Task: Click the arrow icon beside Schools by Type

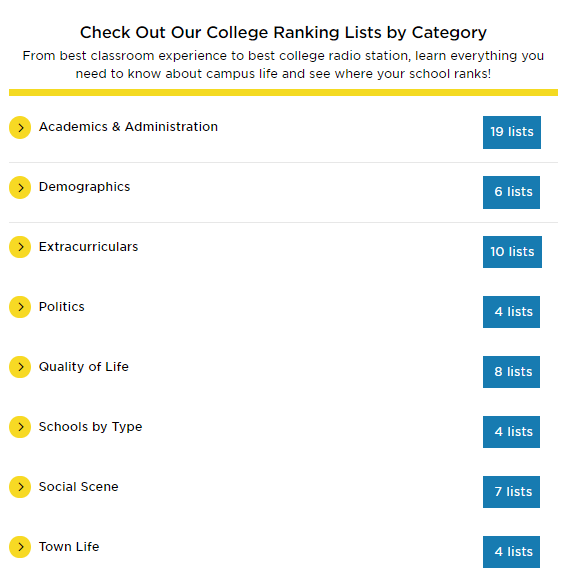Action: click(x=20, y=427)
